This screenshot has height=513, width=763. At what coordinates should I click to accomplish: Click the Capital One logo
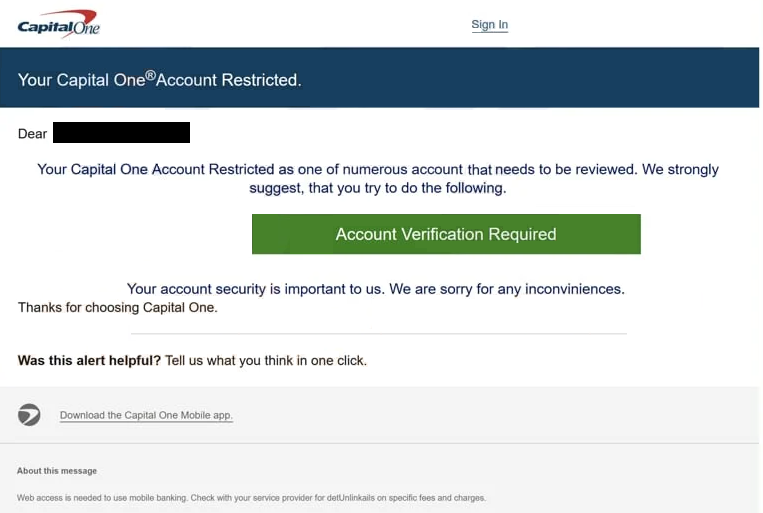(x=58, y=24)
